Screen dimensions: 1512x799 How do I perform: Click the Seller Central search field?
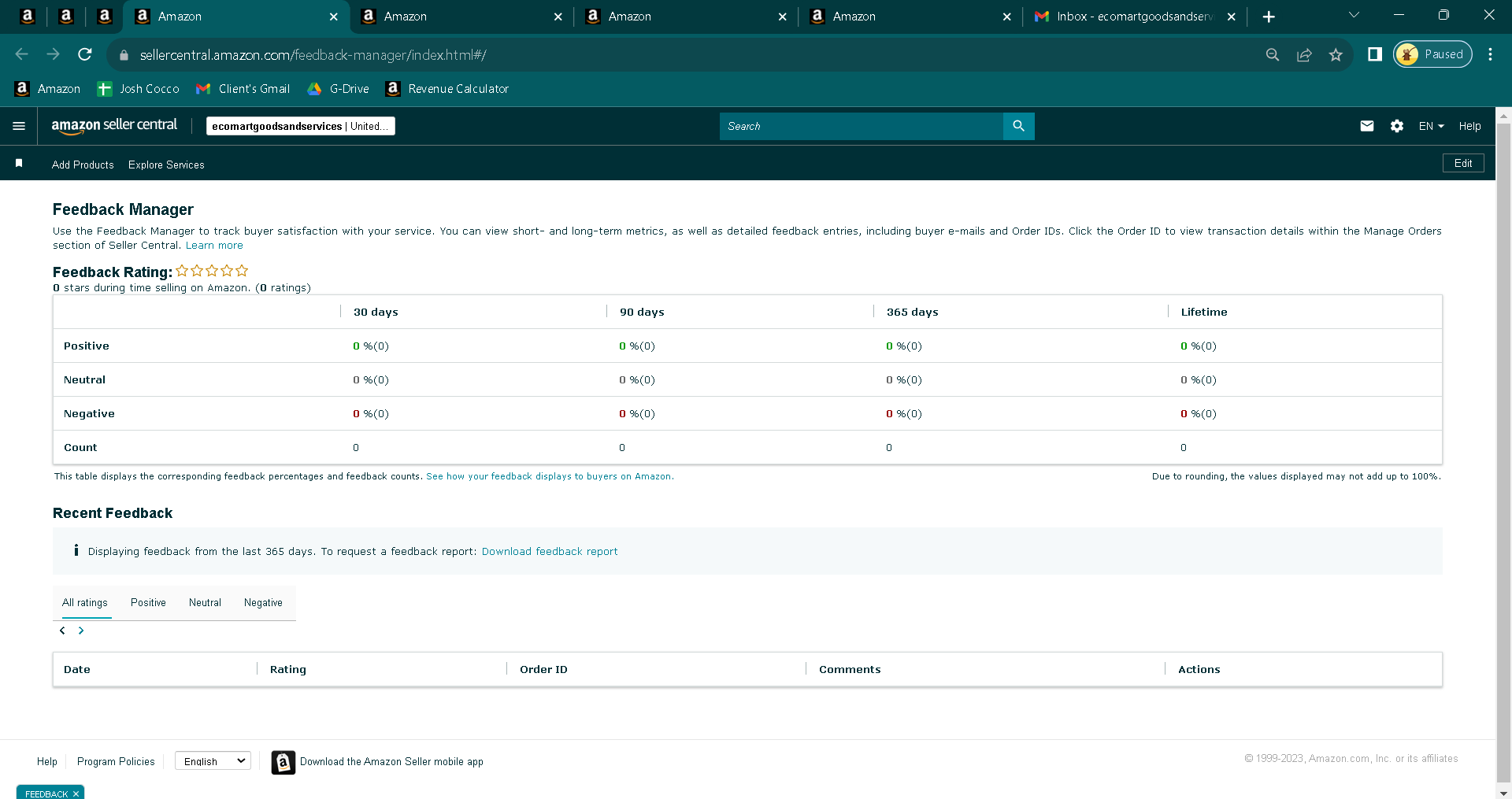point(861,126)
